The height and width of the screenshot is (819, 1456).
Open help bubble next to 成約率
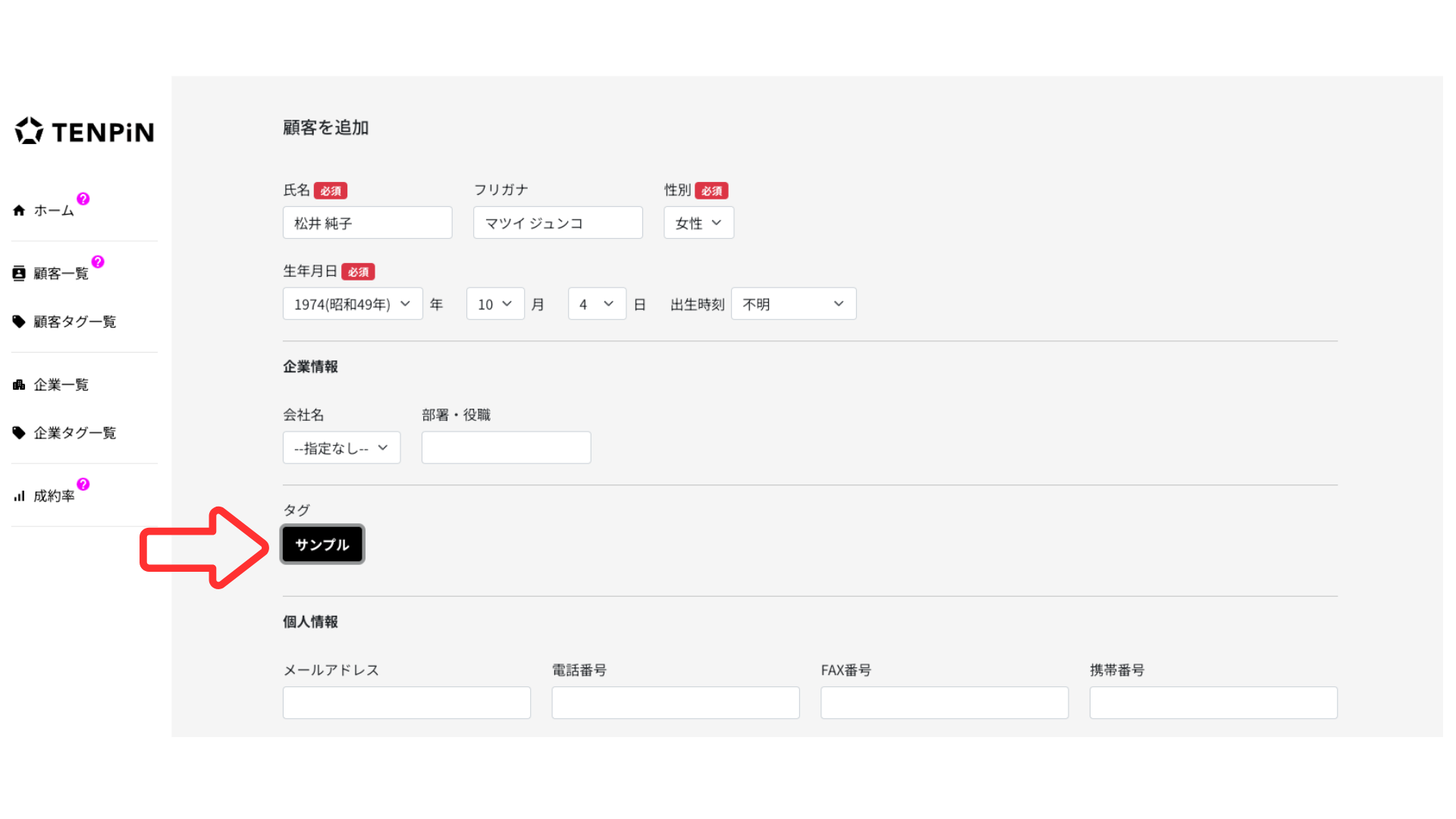point(83,484)
